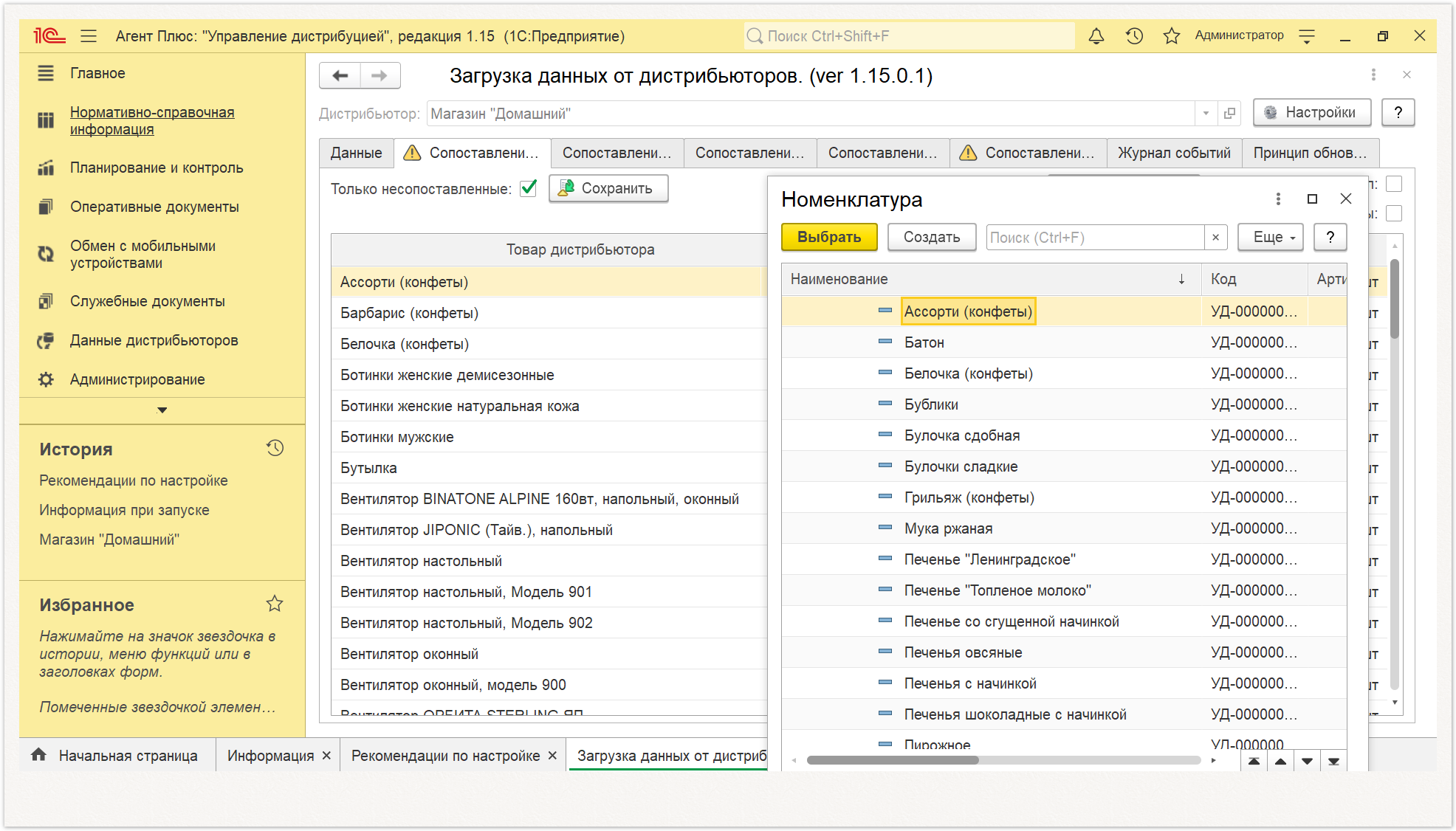This screenshot has height=831, width=1456.
Task: Go forward with the right arrow button
Action: (x=380, y=75)
